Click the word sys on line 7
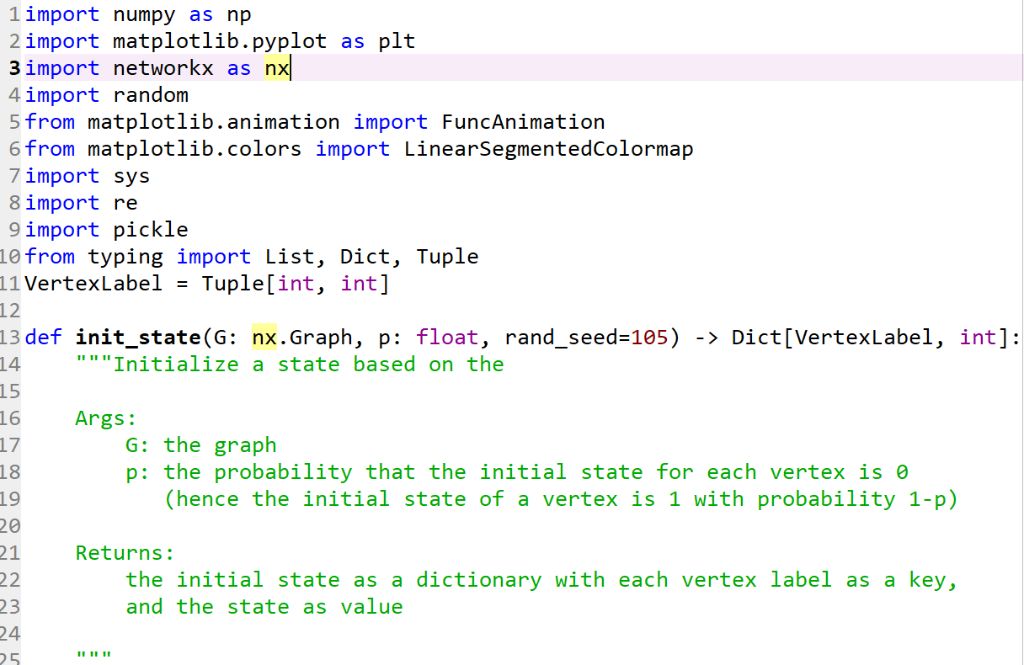The width and height of the screenshot is (1024, 665). tap(131, 176)
